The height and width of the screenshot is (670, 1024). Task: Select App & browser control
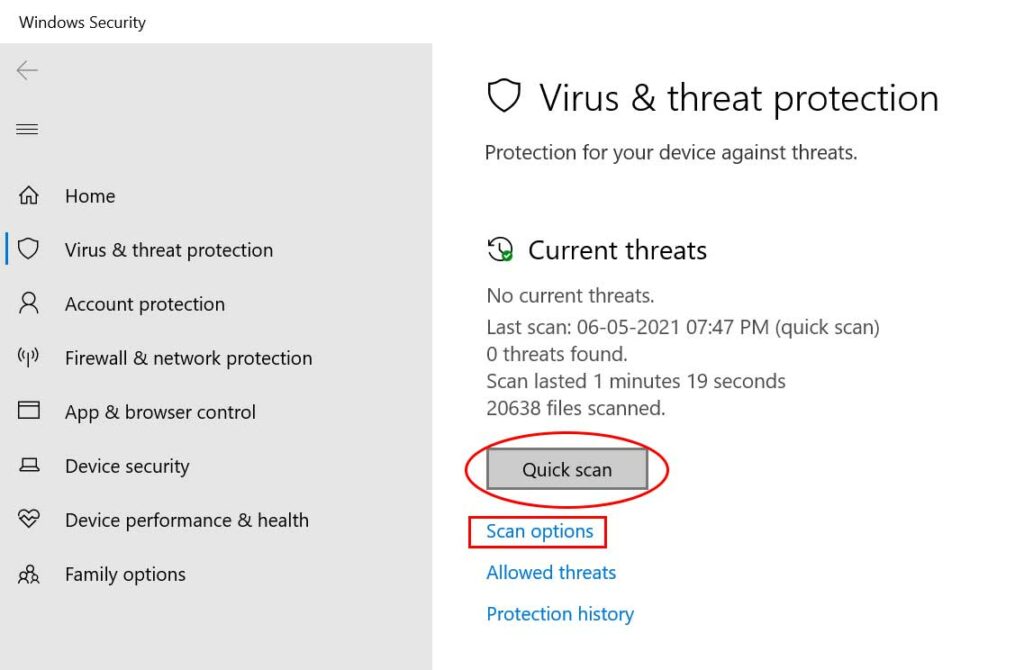pos(161,413)
